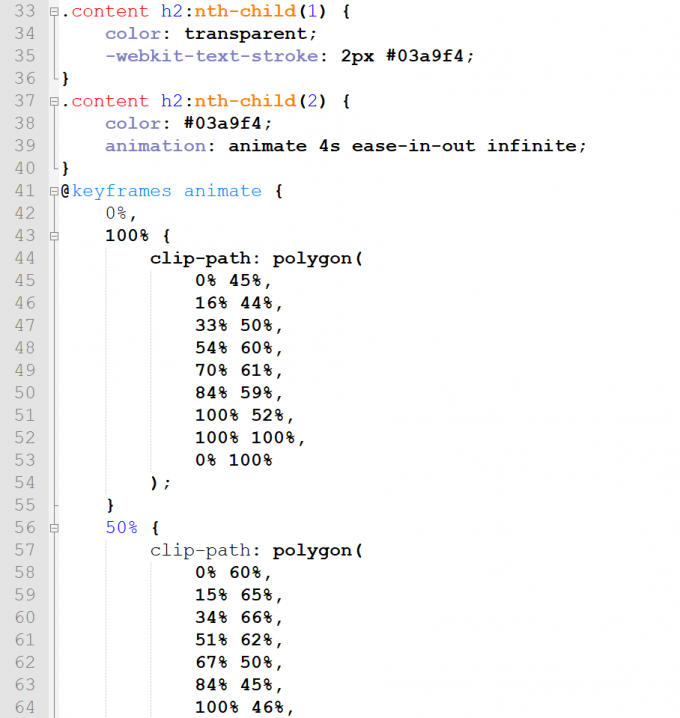
Task: Click the '16% 44%,' polygon point
Action: click(x=239, y=303)
